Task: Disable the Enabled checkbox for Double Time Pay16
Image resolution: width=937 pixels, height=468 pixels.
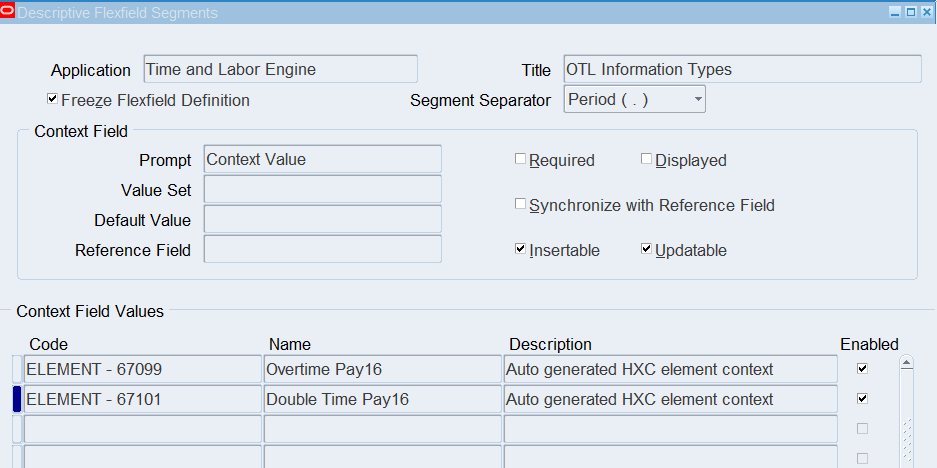Action: coord(862,399)
